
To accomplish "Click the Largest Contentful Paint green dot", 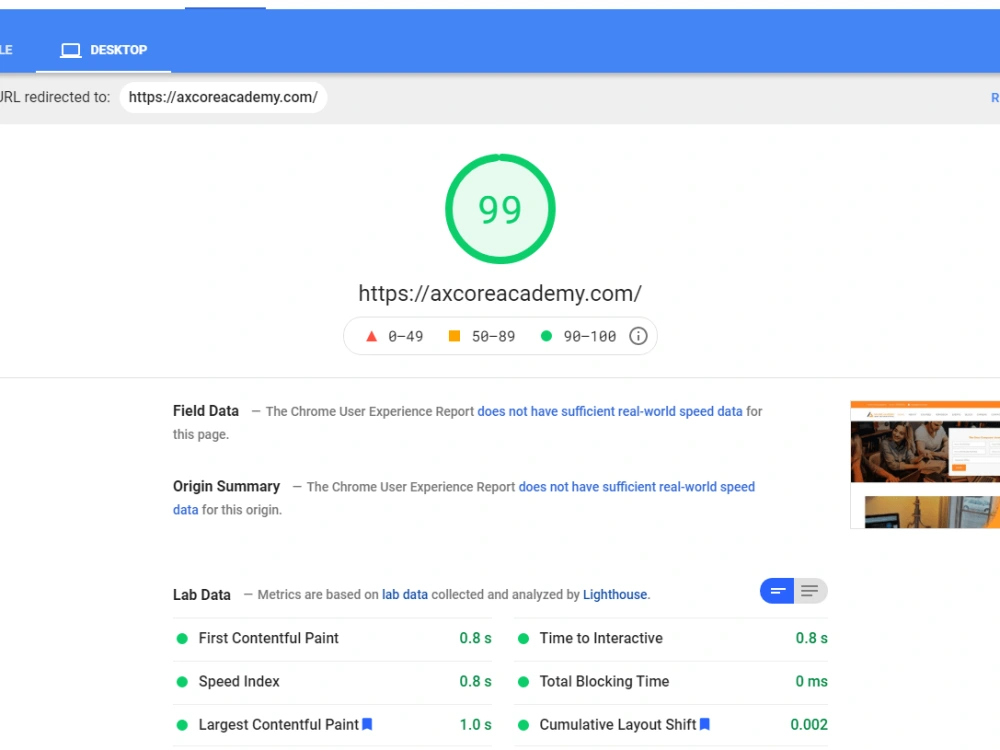I will click(182, 725).
